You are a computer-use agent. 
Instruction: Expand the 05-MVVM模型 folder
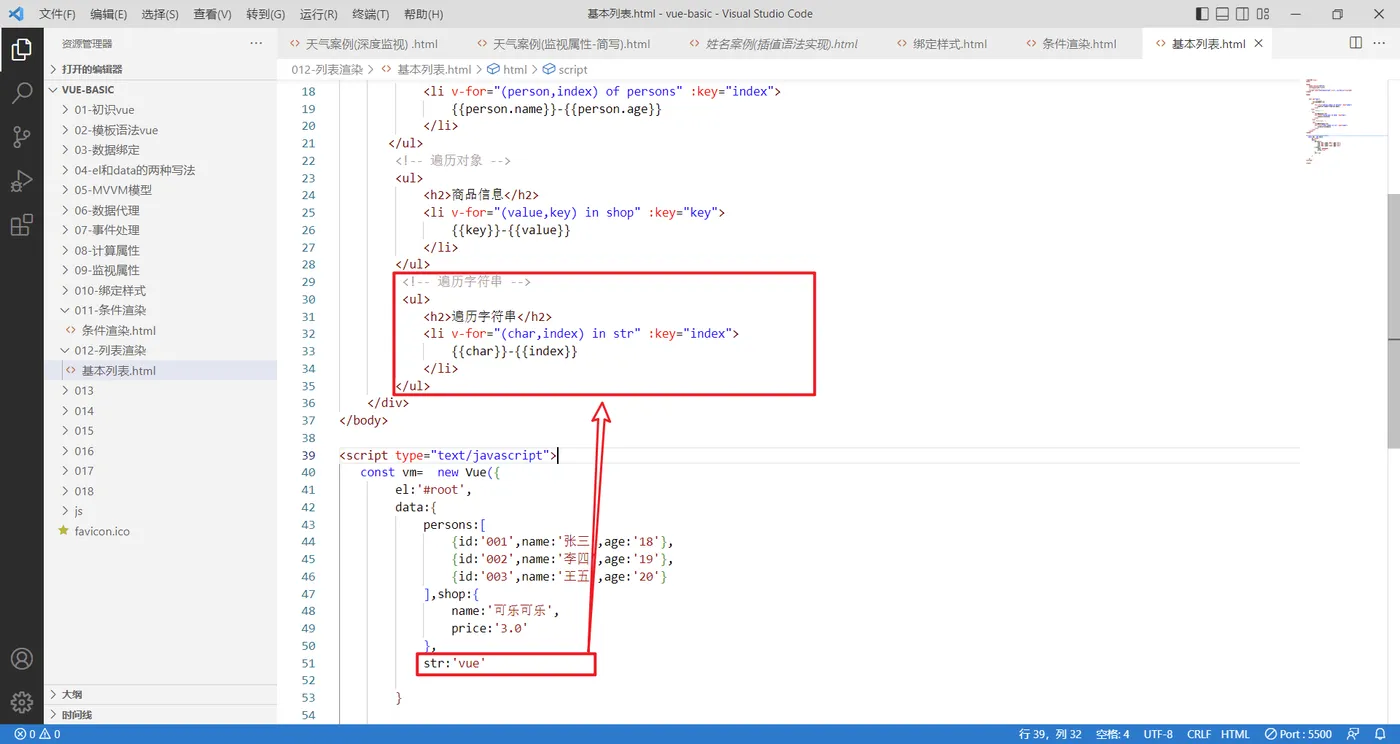(160, 190)
